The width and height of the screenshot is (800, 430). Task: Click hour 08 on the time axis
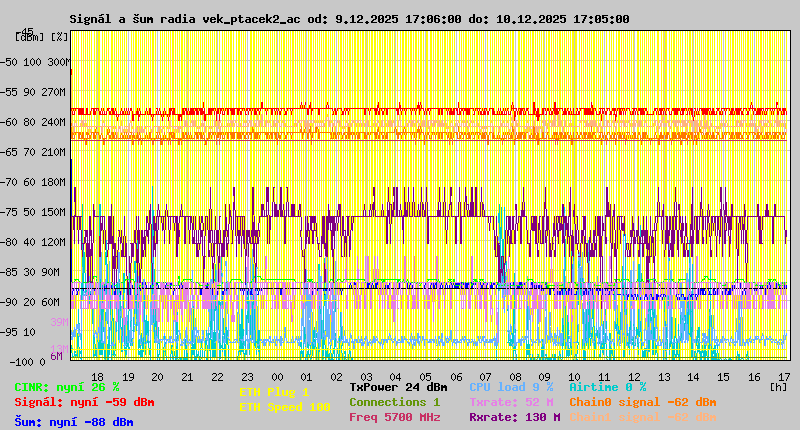pyautogui.click(x=514, y=377)
